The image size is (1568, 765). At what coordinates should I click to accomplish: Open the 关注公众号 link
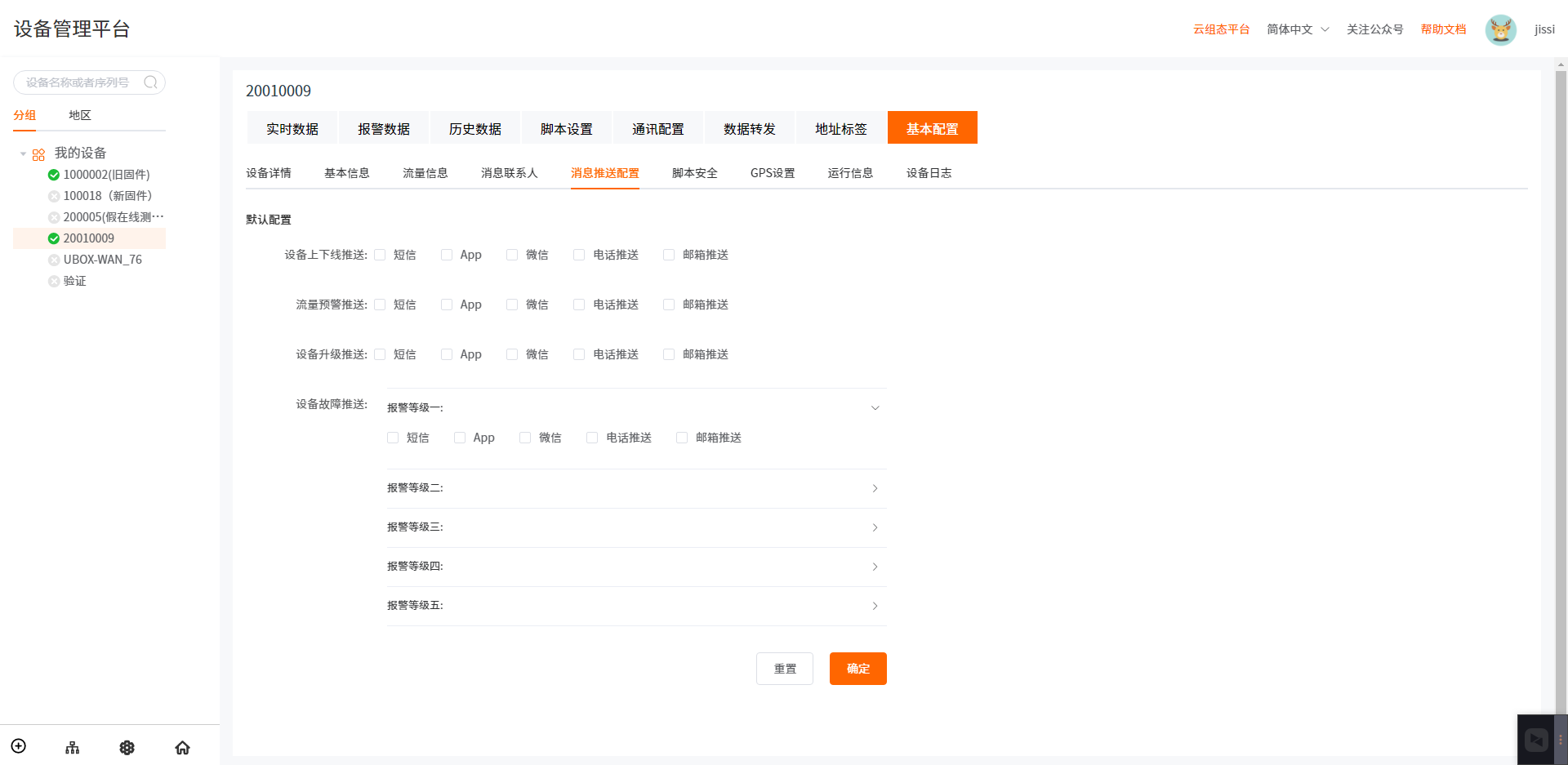[x=1375, y=29]
